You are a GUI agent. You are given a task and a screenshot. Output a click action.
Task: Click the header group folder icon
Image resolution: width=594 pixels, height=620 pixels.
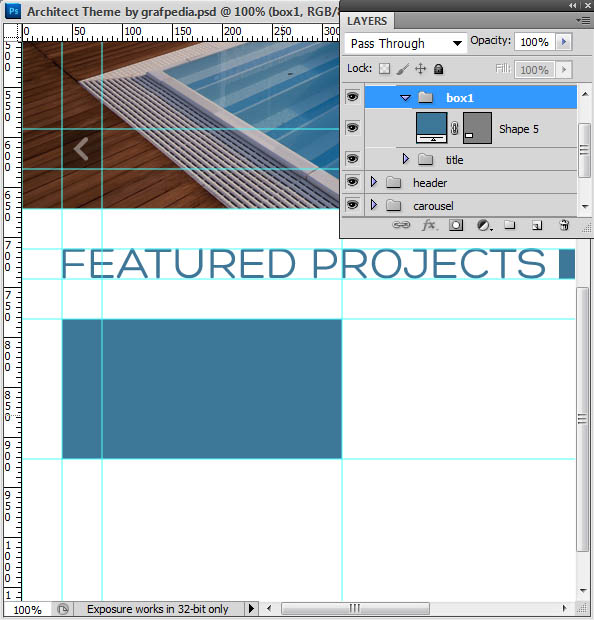point(393,182)
